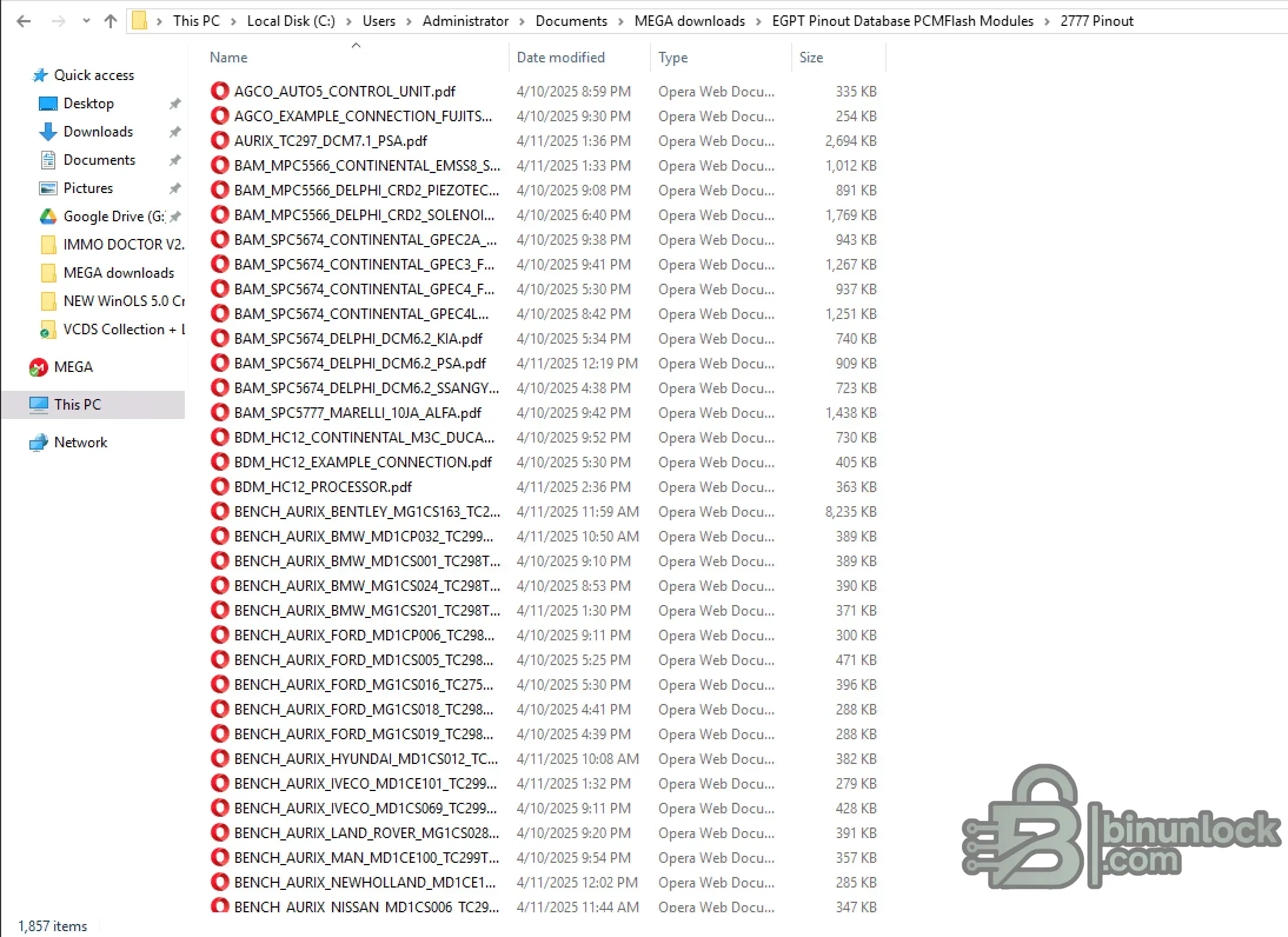Viewport: 1288px width, 937px height.
Task: Expand chevron after This PC in address bar
Action: click(234, 22)
